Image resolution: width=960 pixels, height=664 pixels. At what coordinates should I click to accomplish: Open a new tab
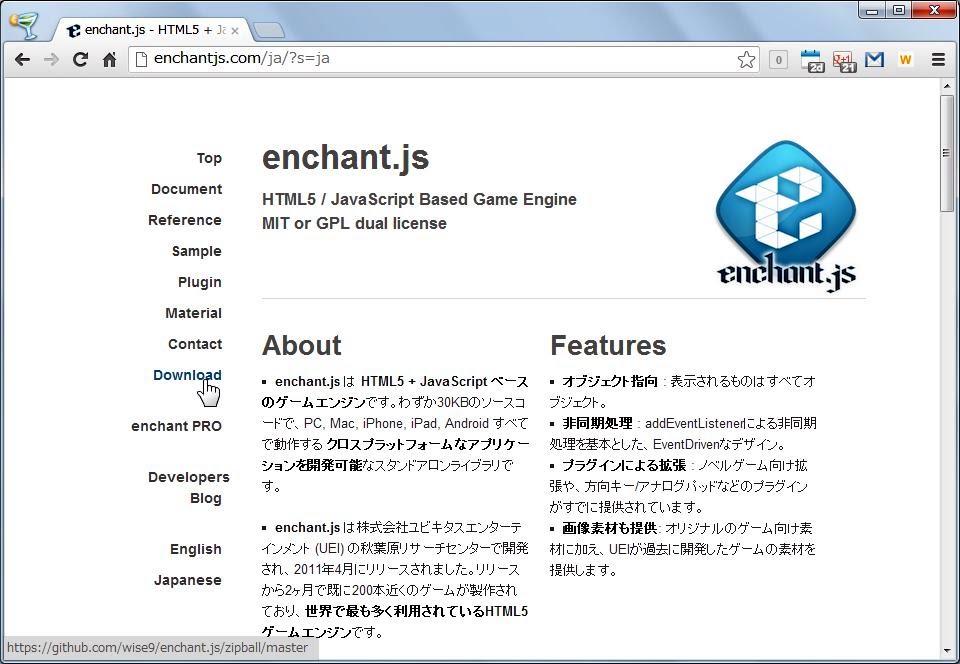268,30
